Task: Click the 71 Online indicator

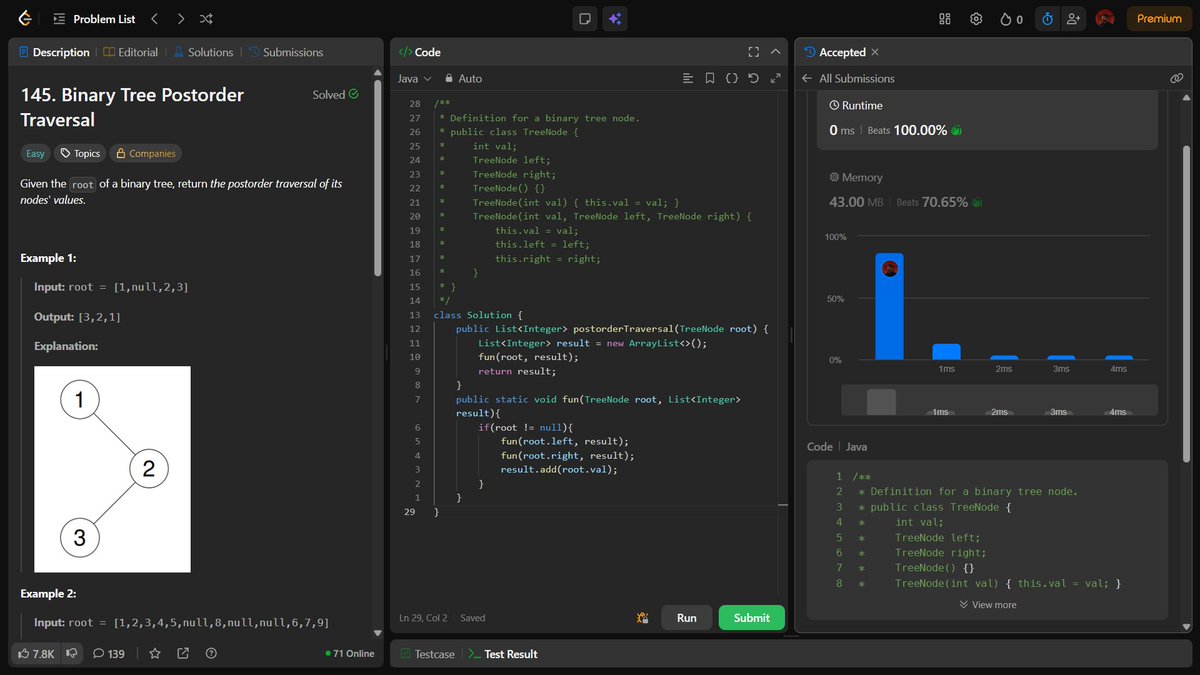Action: [x=350, y=653]
